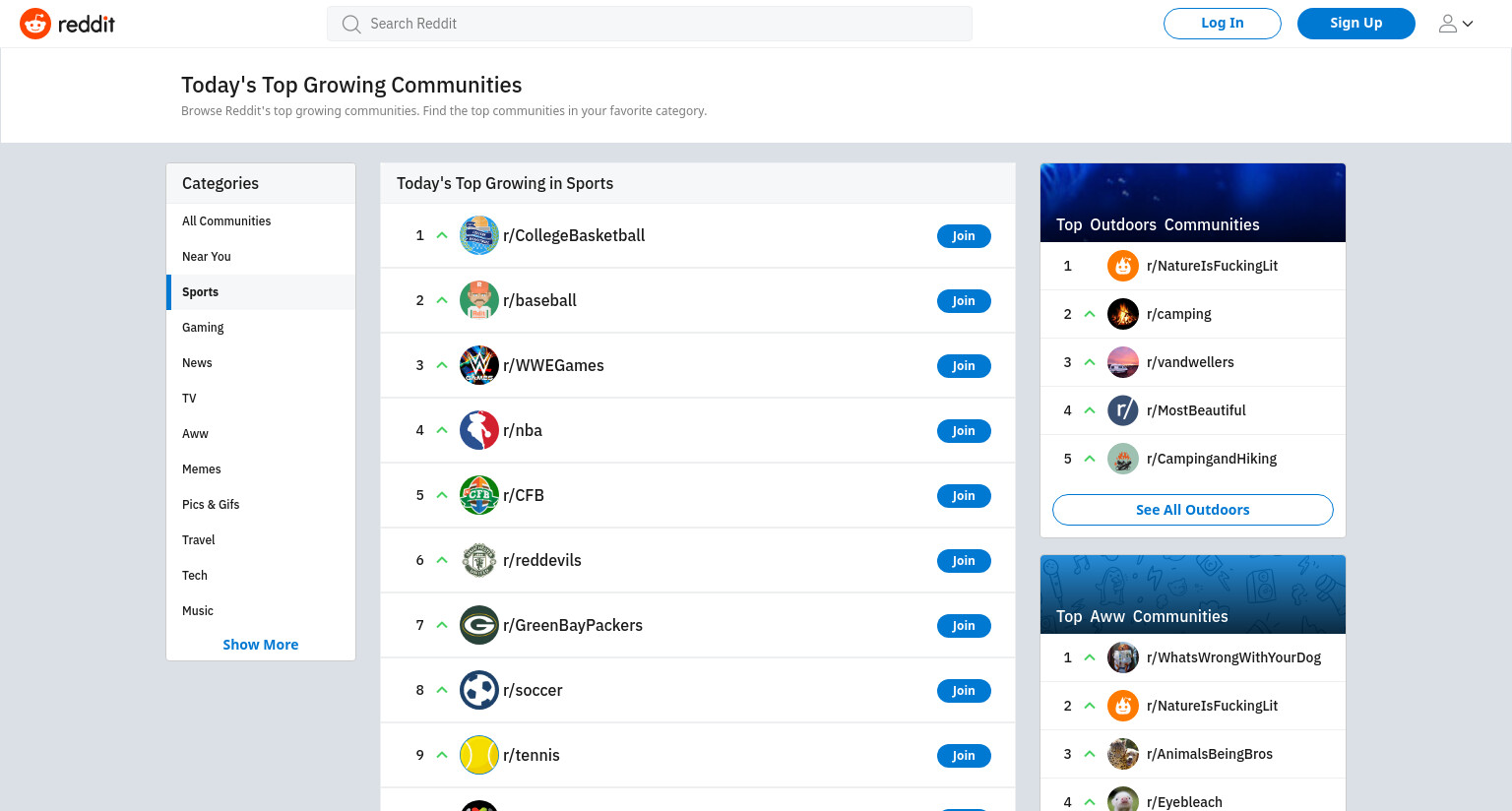The width and height of the screenshot is (1512, 811).
Task: Click the Top Outdoors Communities banner
Action: 1193,203
